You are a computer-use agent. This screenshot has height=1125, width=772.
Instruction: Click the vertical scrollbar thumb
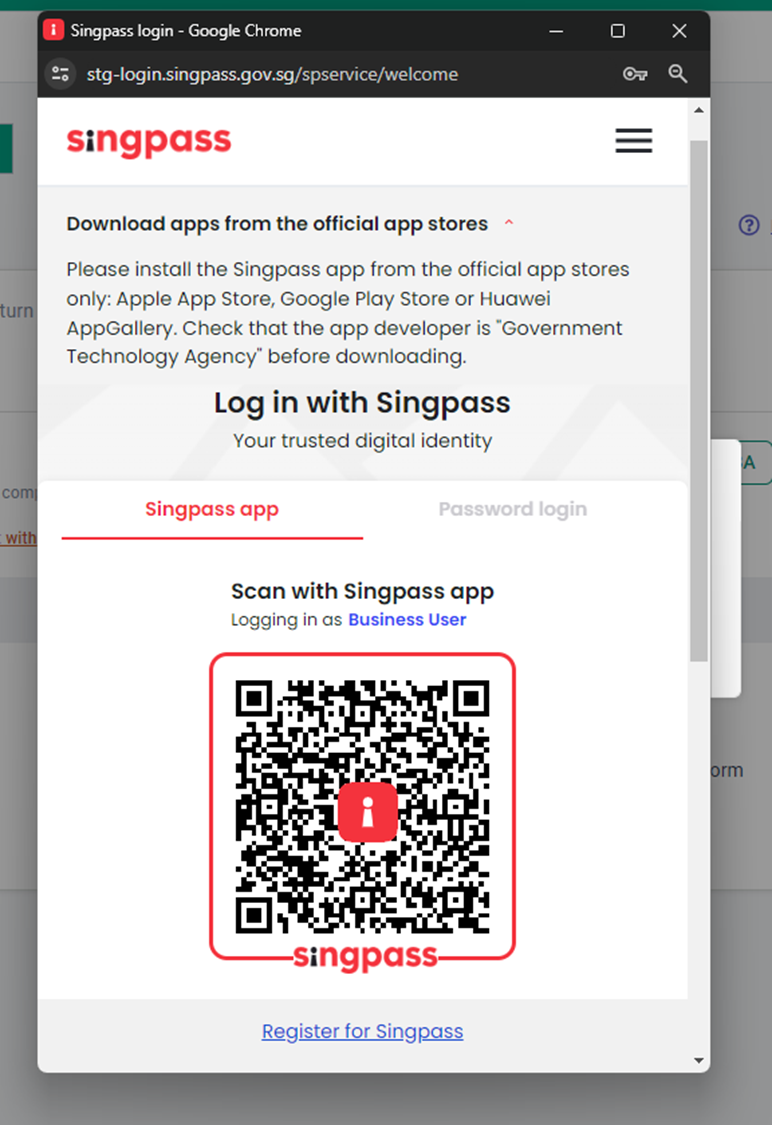click(698, 400)
